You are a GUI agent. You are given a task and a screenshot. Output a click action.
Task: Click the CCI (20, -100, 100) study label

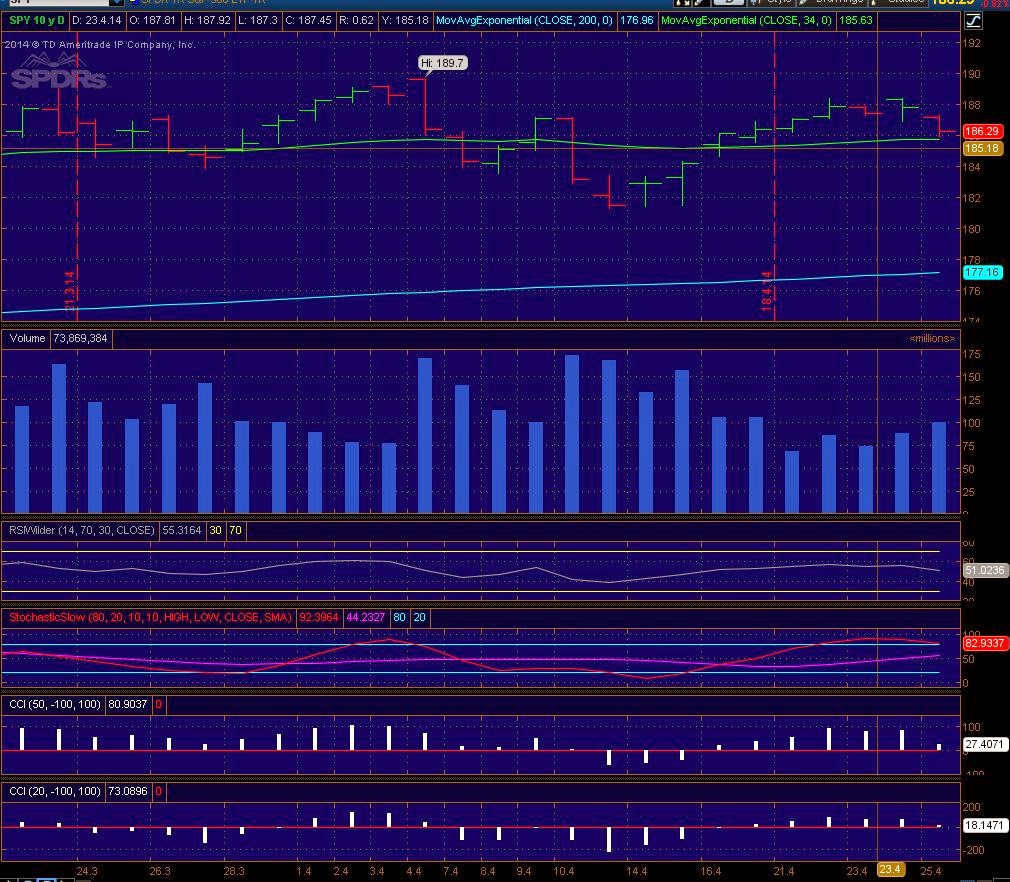tap(55, 791)
